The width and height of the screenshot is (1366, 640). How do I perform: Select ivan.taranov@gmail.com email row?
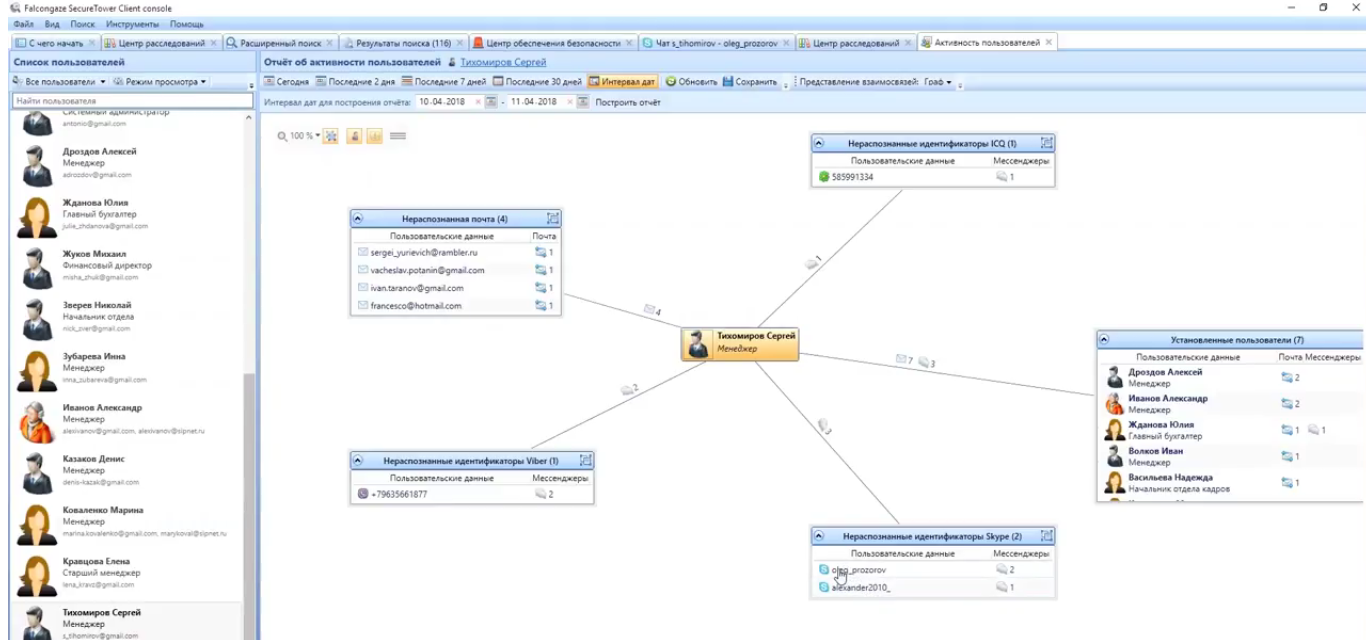pos(456,288)
